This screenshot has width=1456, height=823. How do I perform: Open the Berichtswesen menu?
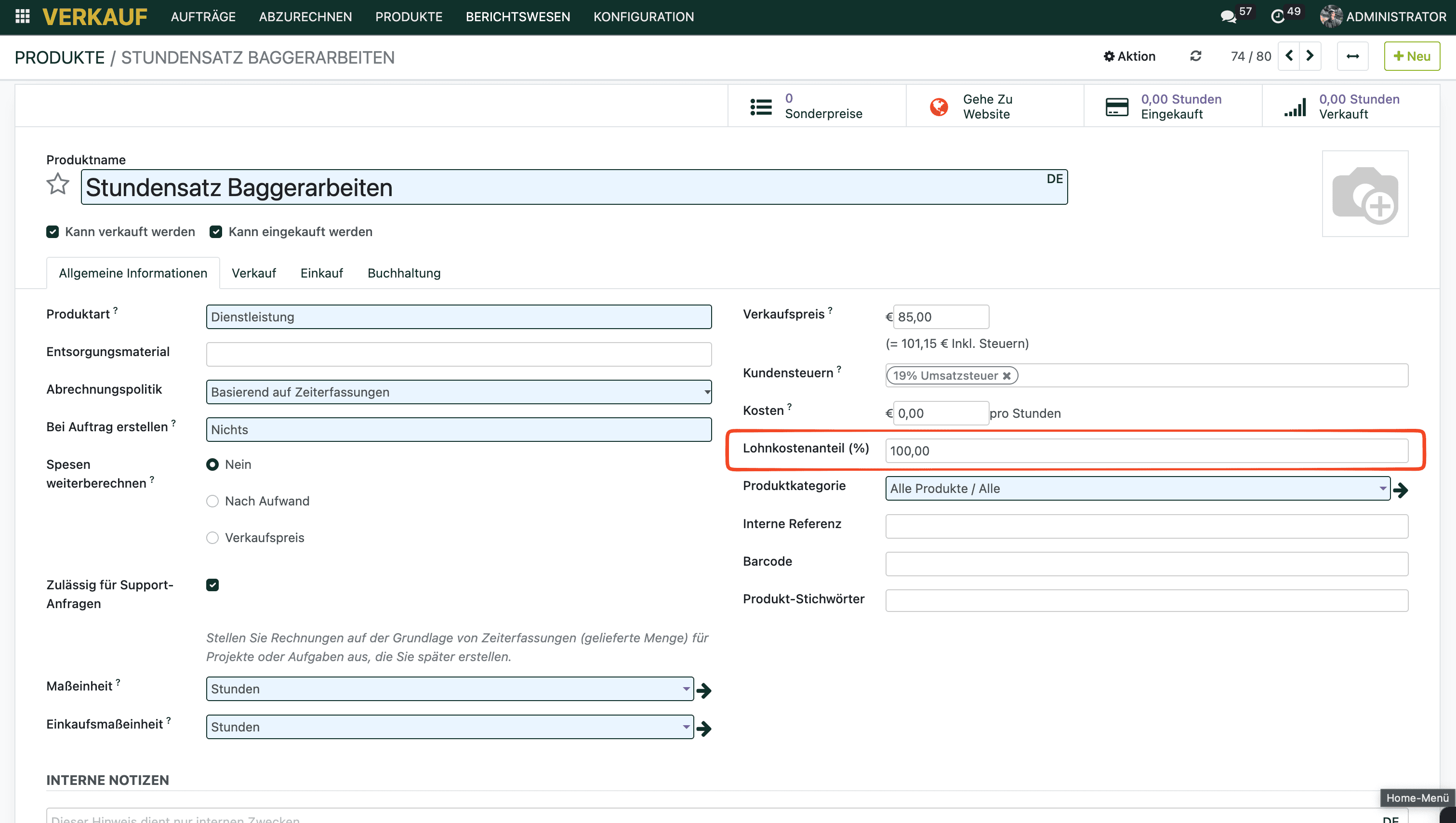point(518,16)
